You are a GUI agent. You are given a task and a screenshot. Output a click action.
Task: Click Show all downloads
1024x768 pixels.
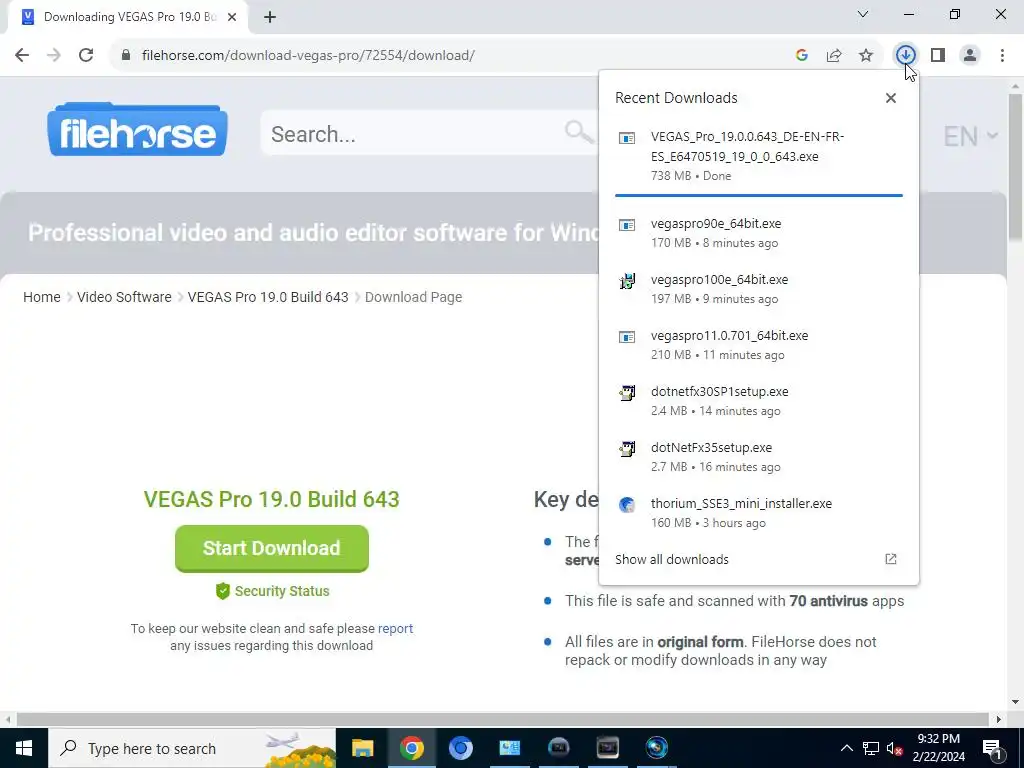click(671, 560)
